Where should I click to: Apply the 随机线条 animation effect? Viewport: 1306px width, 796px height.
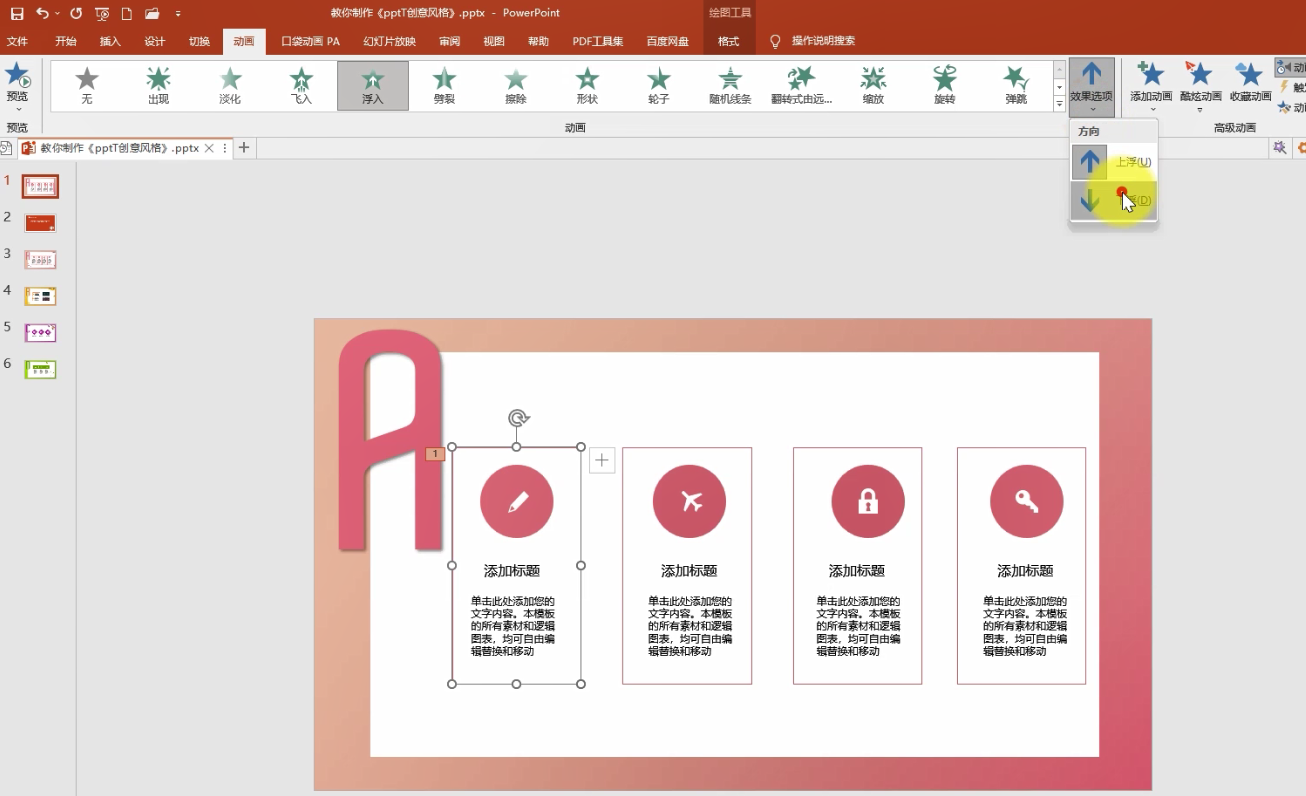coord(730,86)
